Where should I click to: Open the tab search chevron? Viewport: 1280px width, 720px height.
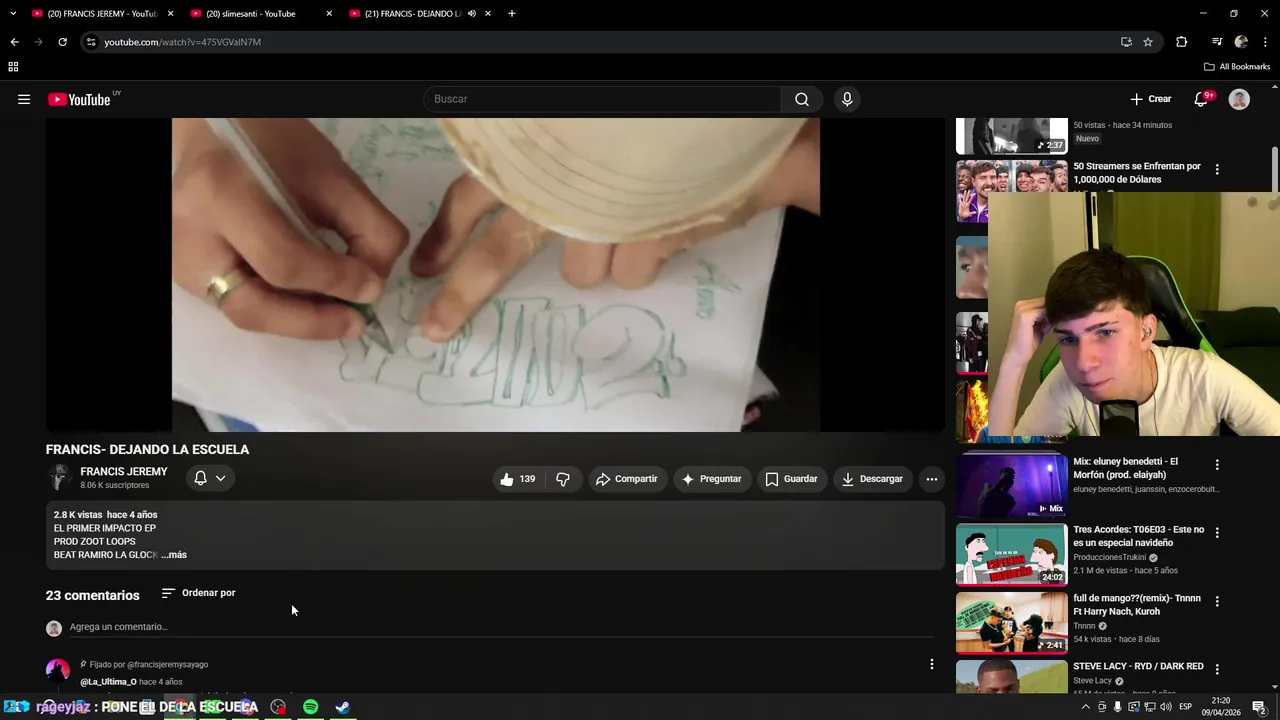tap(12, 14)
